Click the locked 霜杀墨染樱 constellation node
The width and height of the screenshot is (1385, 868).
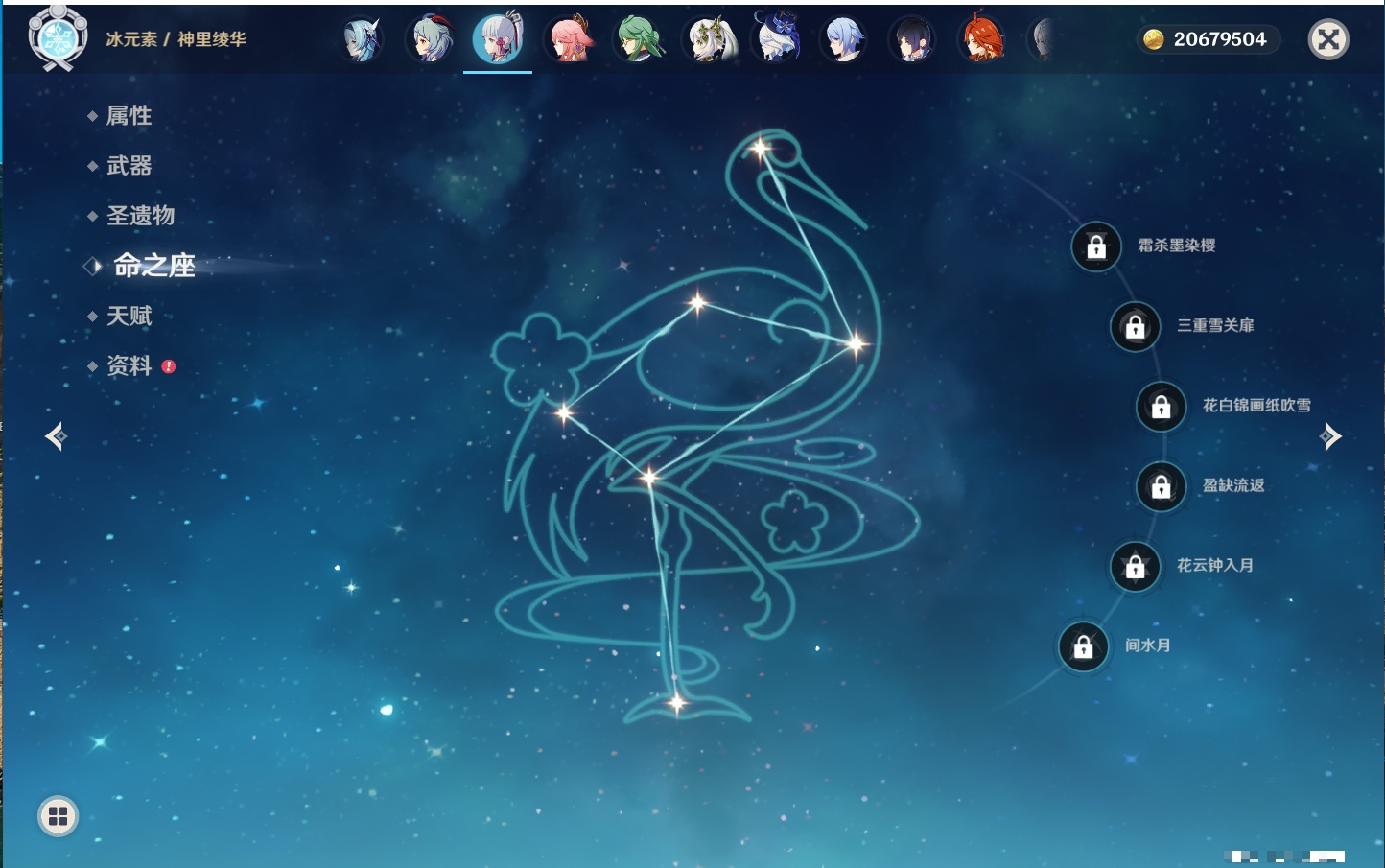(x=1096, y=247)
